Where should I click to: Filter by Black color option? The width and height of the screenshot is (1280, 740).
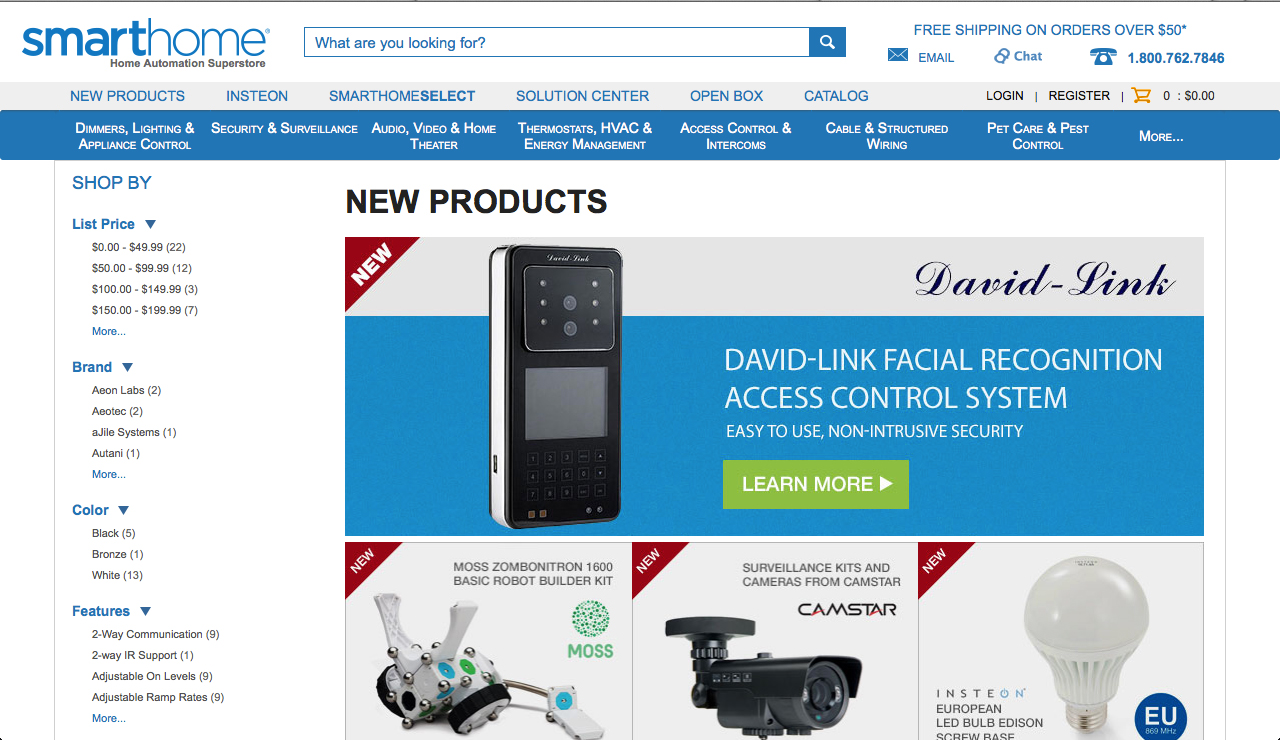tap(113, 533)
